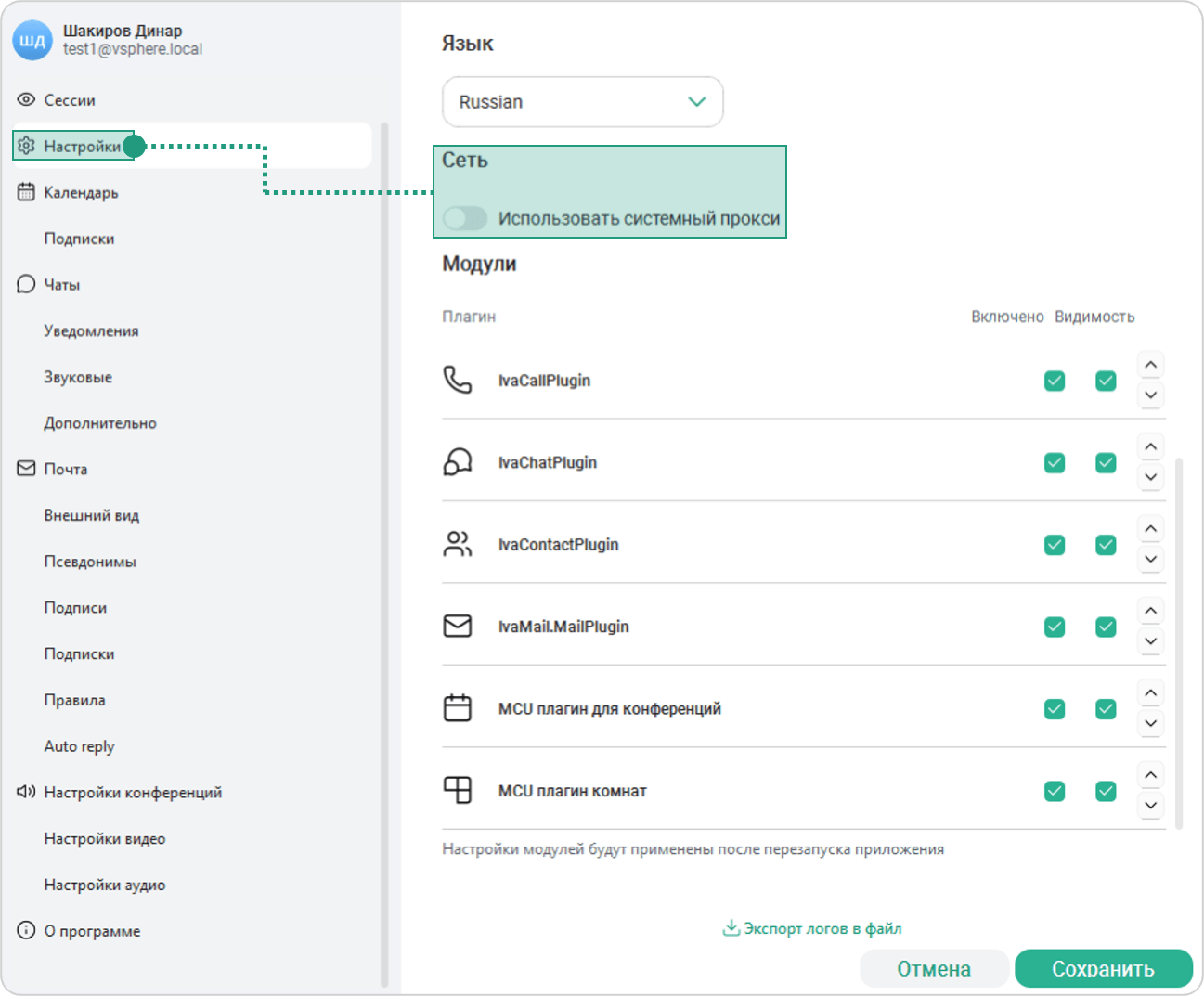Viewport: 1204px width, 996px height.
Task: Move IvaChatPlugin up with the arrow
Action: tap(1151, 446)
